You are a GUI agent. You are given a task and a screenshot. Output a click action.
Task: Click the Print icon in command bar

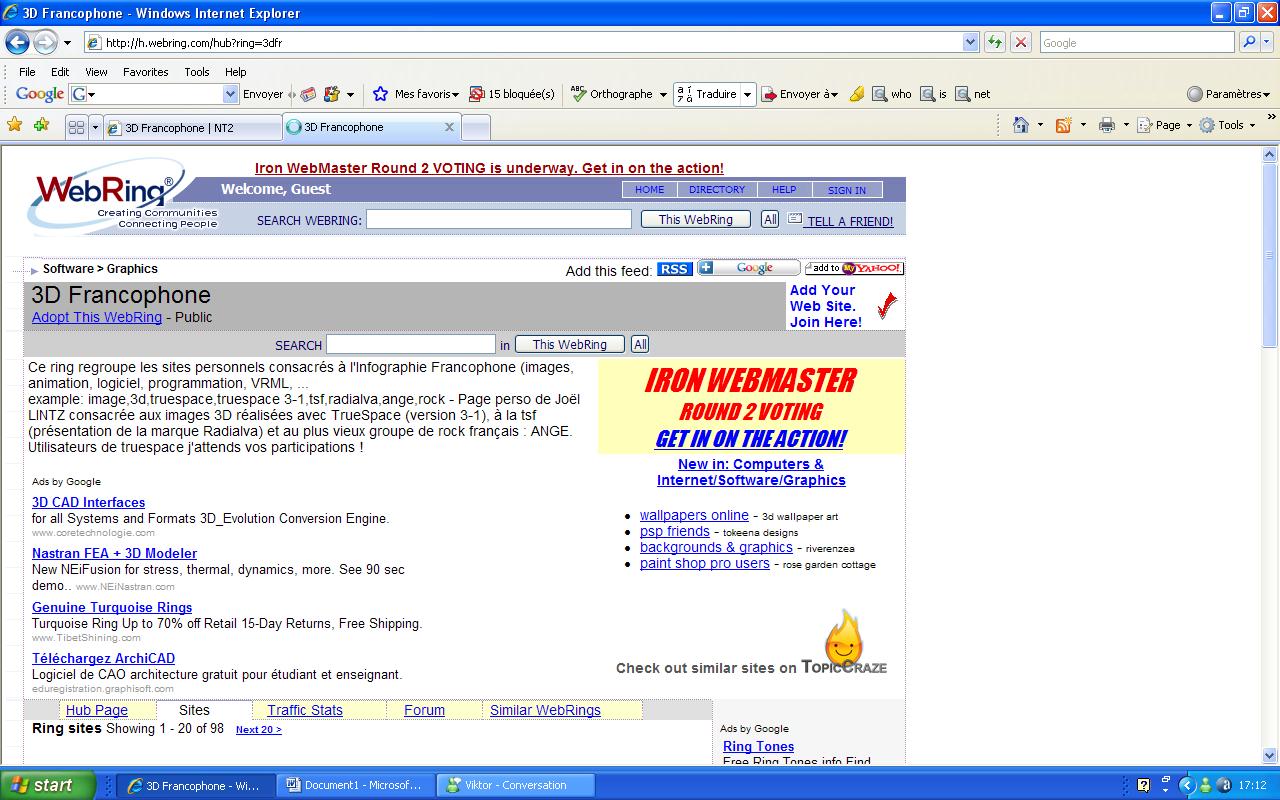tap(1106, 125)
